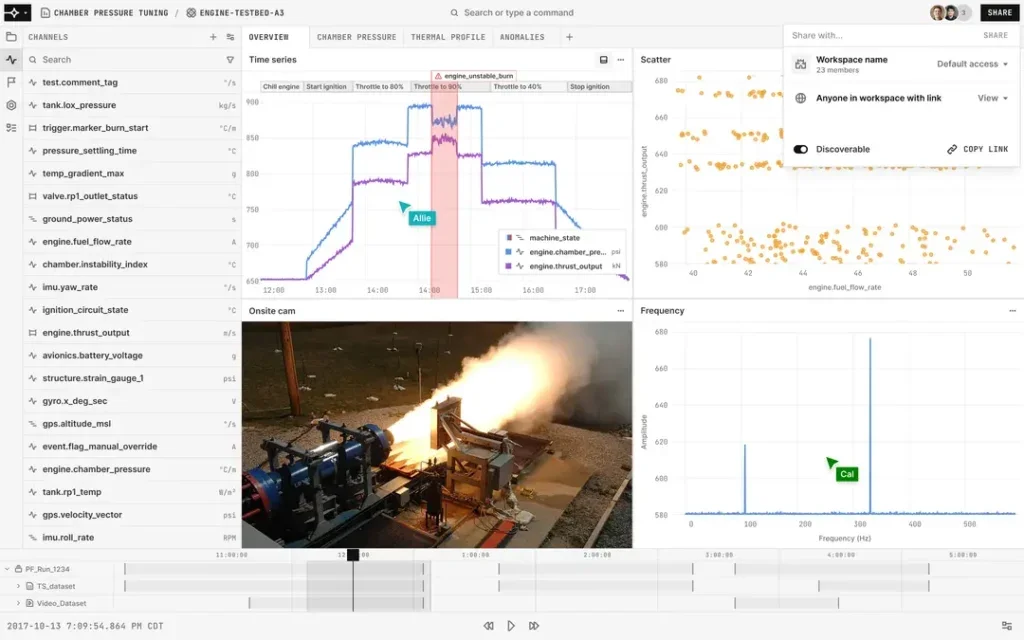
Task: Open the View permission dropdown
Action: tap(992, 98)
